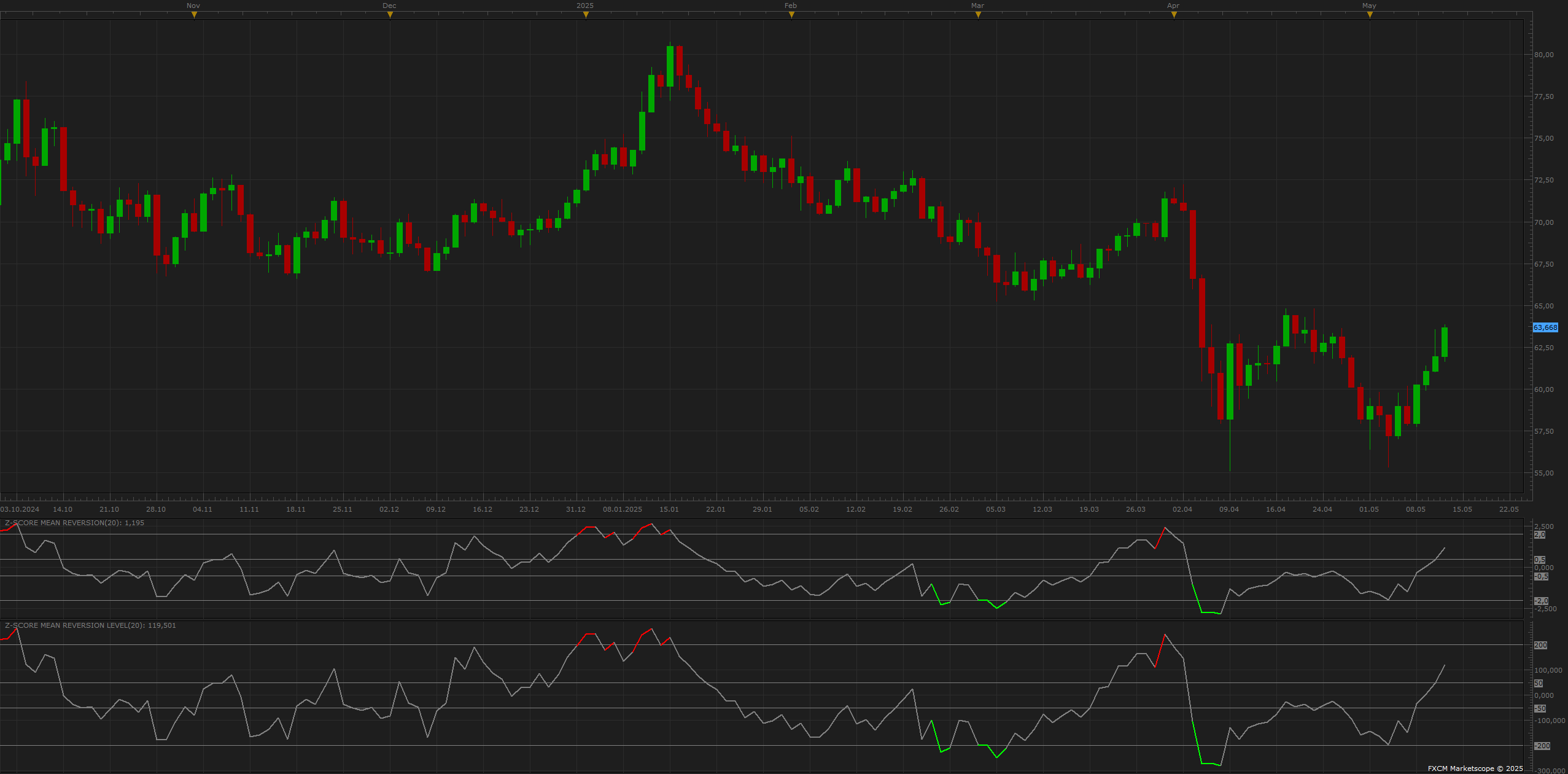
Task: Click the 16.12 date on the time axis
Action: coord(483,509)
